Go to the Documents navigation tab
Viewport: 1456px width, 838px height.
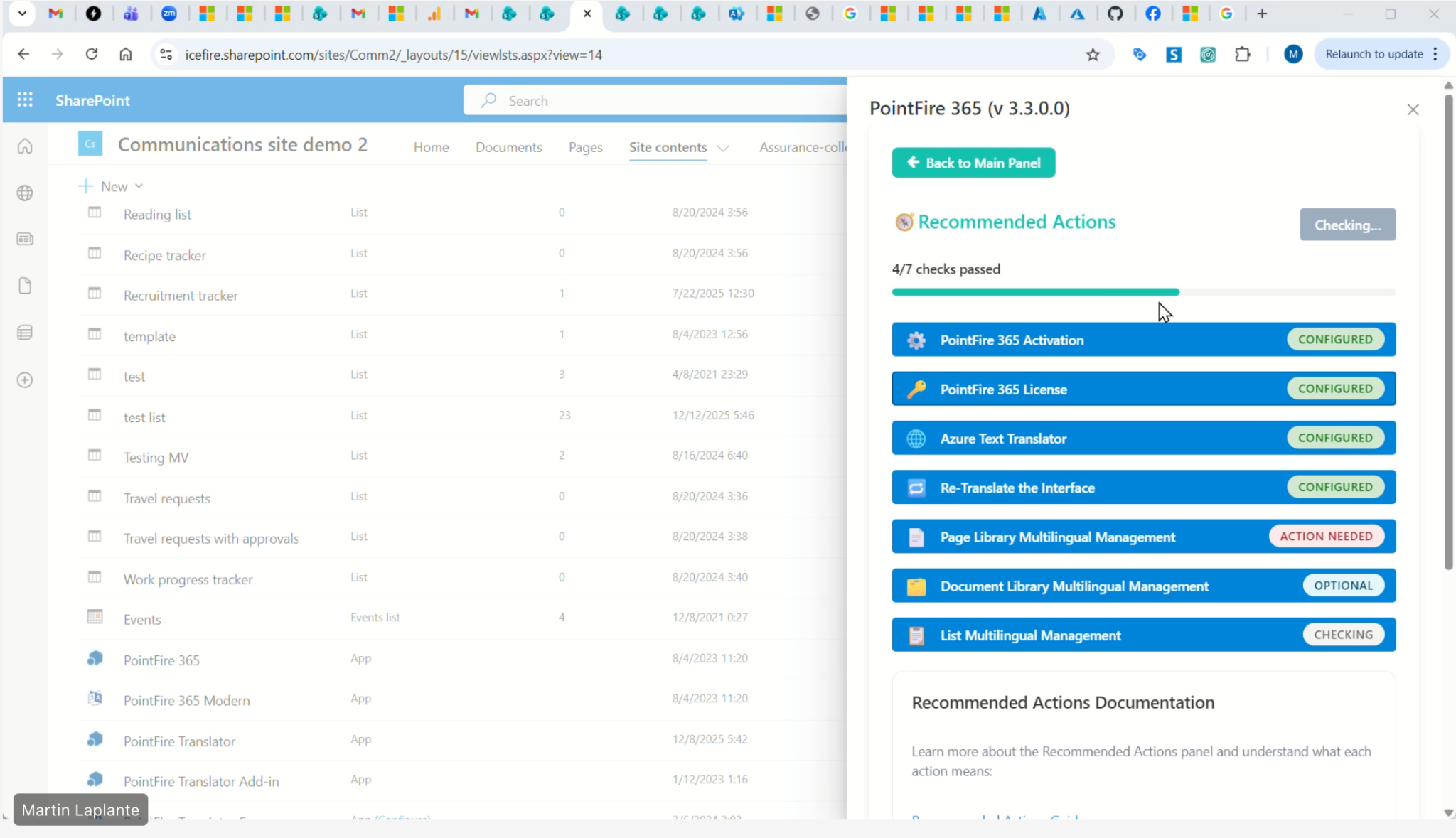tap(508, 147)
